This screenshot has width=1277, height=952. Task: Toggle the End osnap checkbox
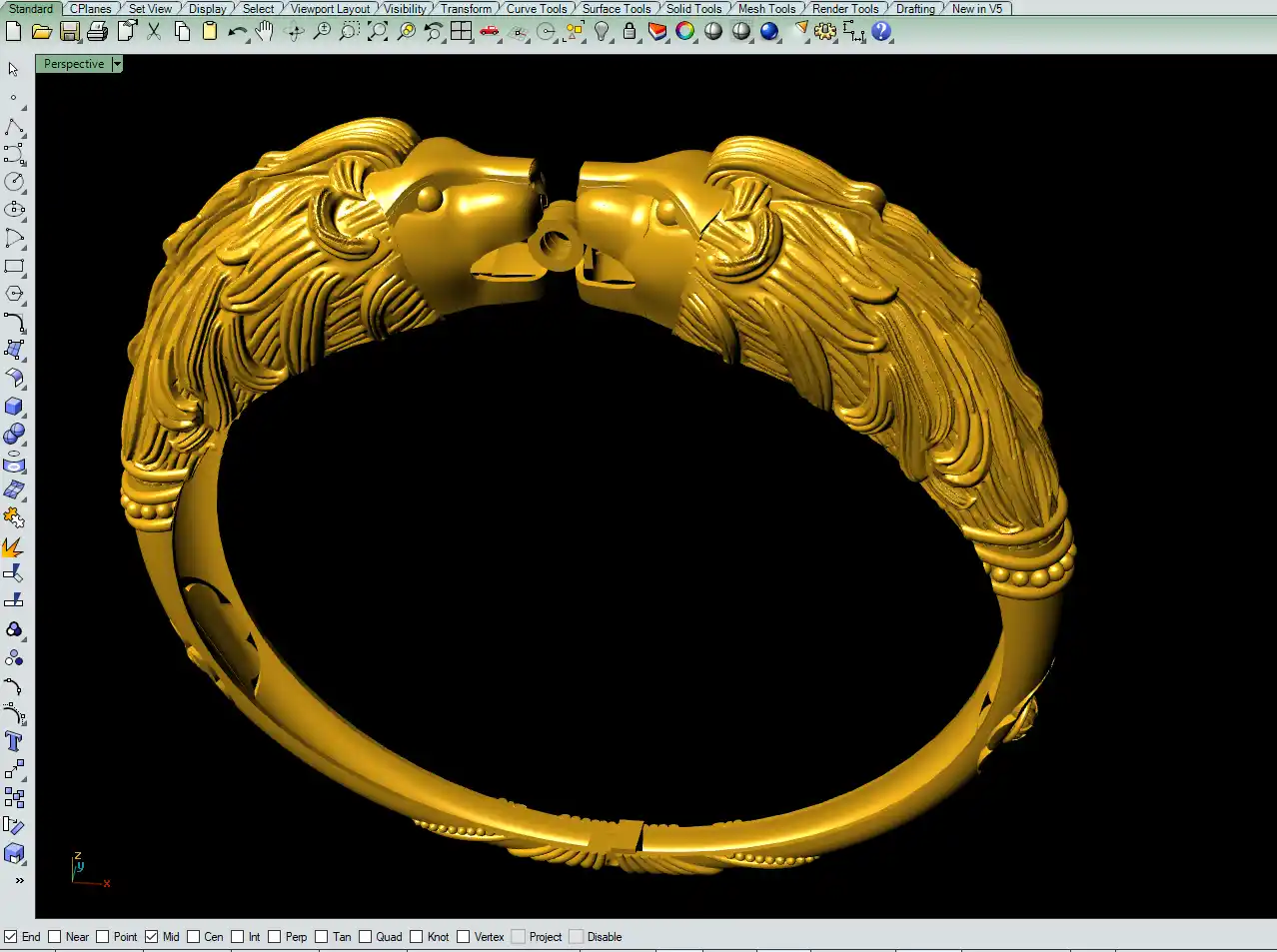point(11,937)
